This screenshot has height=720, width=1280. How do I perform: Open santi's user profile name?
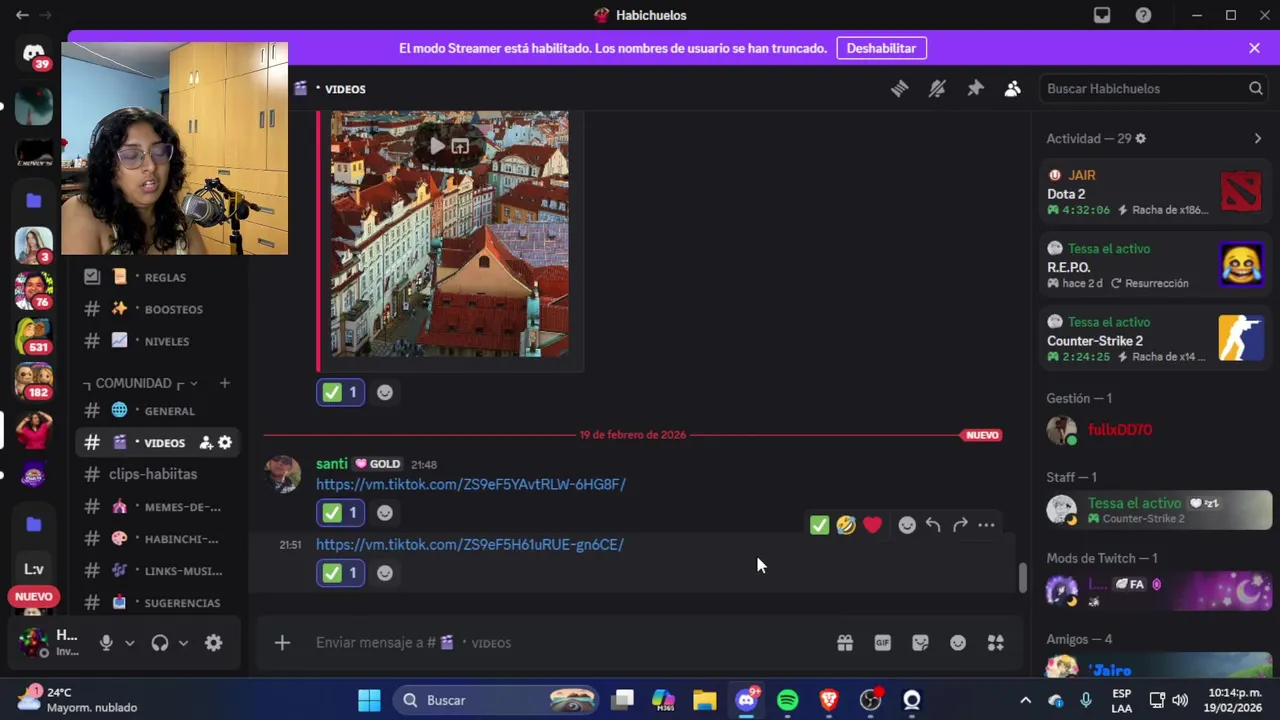(x=332, y=464)
